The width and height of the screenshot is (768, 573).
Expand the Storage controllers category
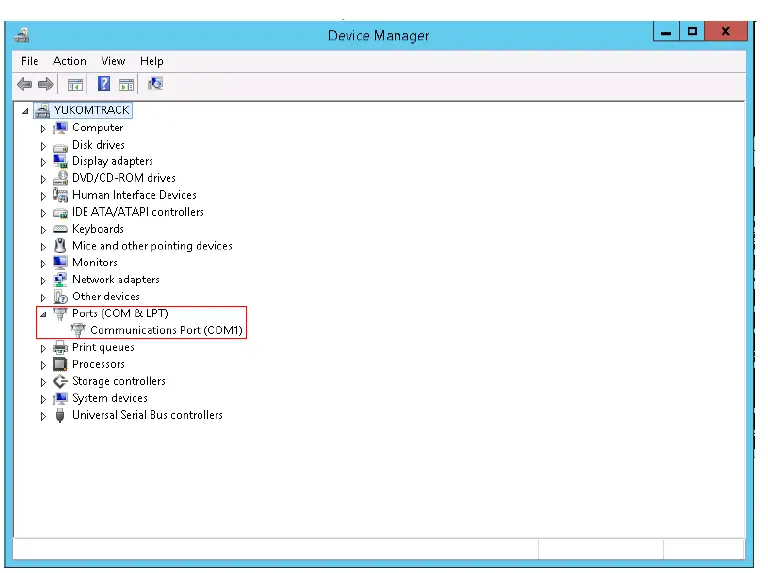tap(43, 382)
